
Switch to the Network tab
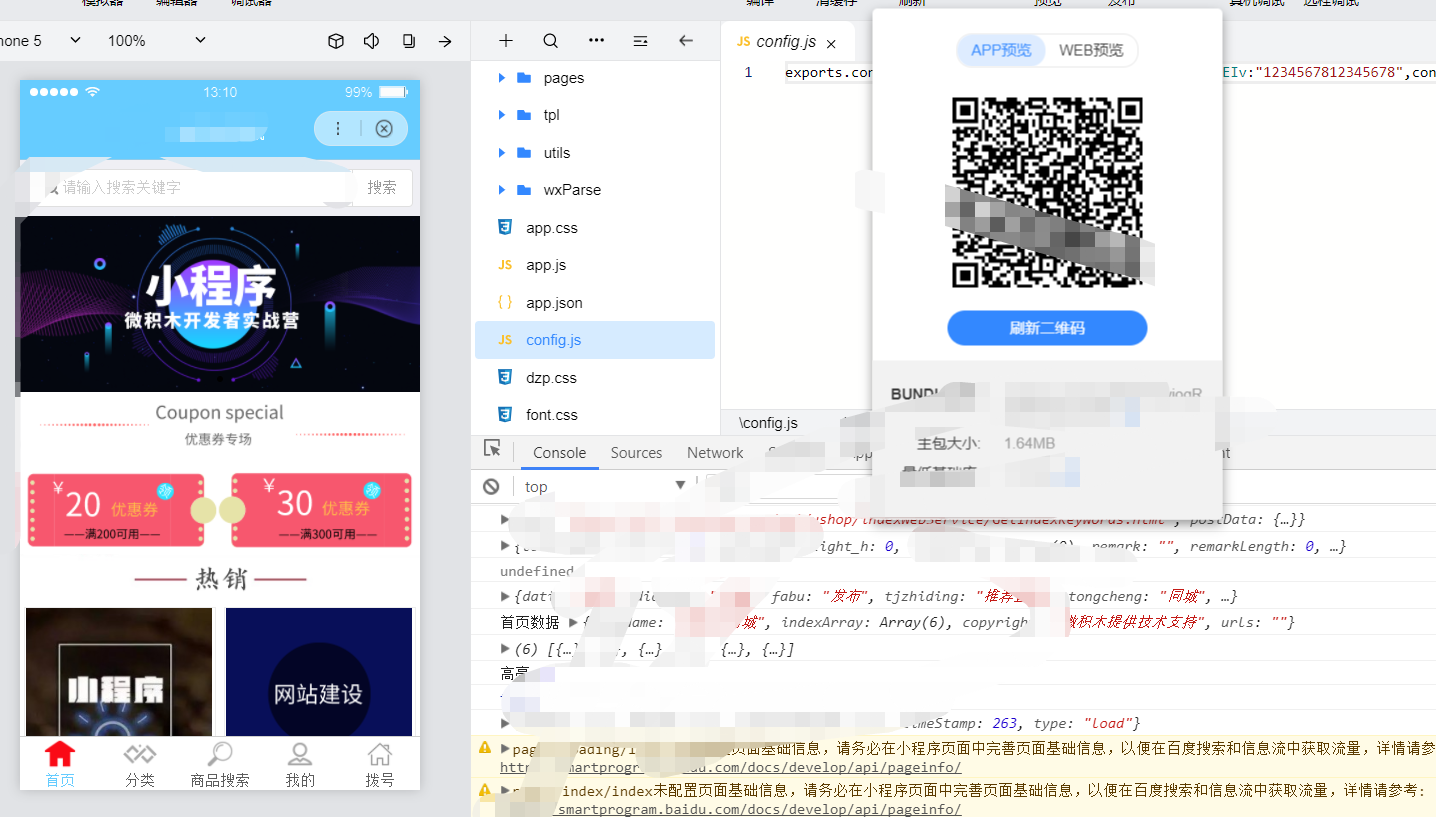point(715,453)
